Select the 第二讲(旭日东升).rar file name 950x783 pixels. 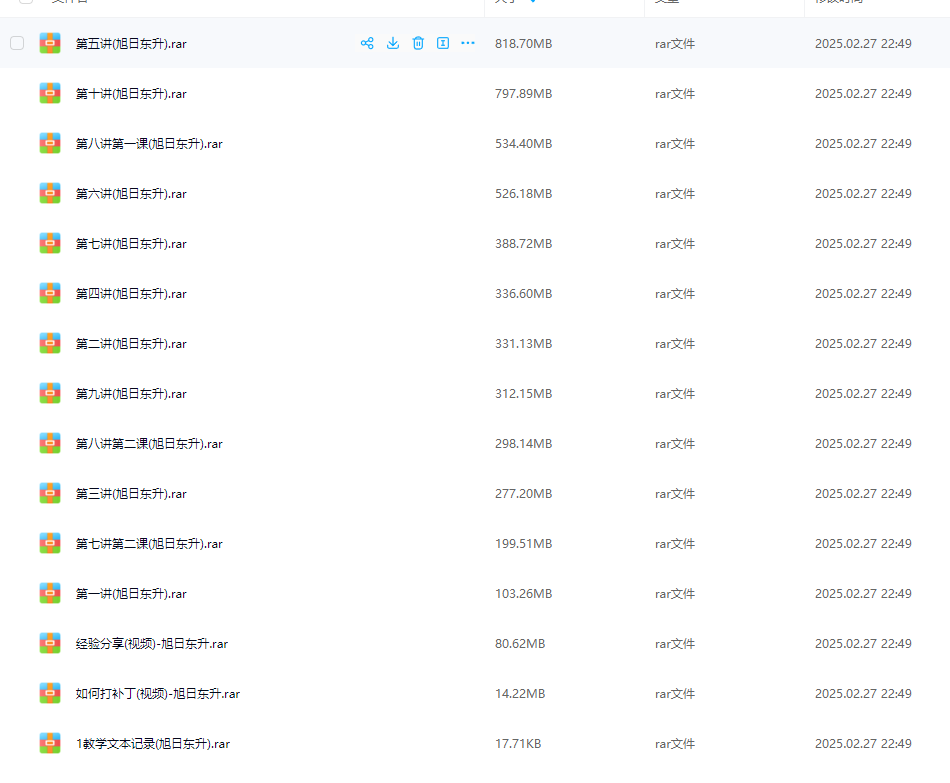tap(131, 344)
